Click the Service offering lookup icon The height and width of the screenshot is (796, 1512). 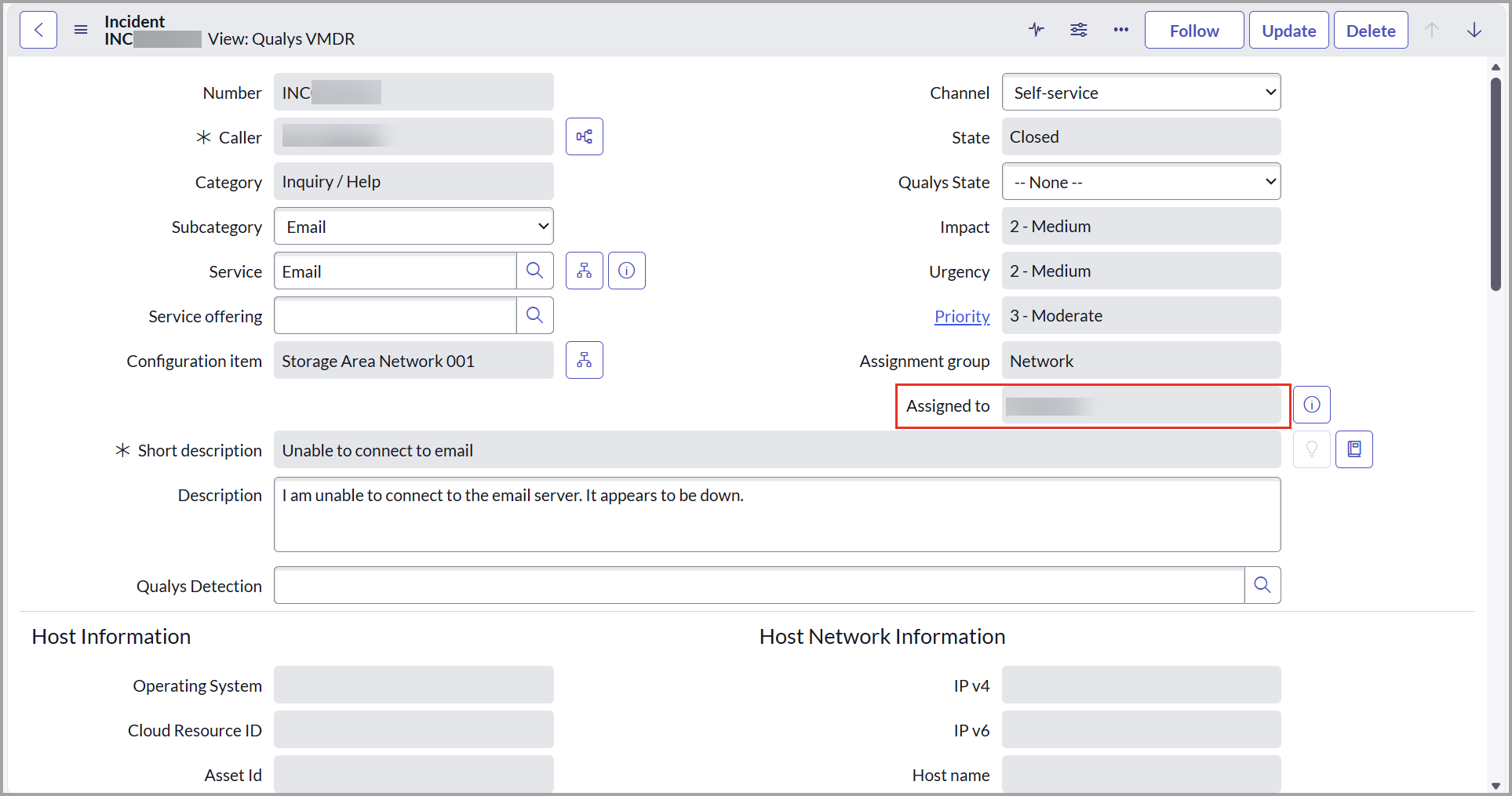point(535,315)
